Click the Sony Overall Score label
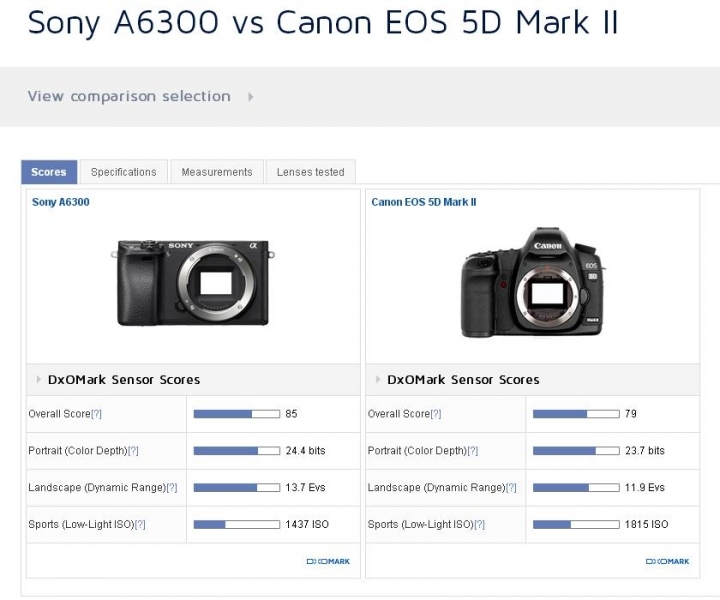Image resolution: width=720 pixels, height=600 pixels. click(x=59, y=414)
